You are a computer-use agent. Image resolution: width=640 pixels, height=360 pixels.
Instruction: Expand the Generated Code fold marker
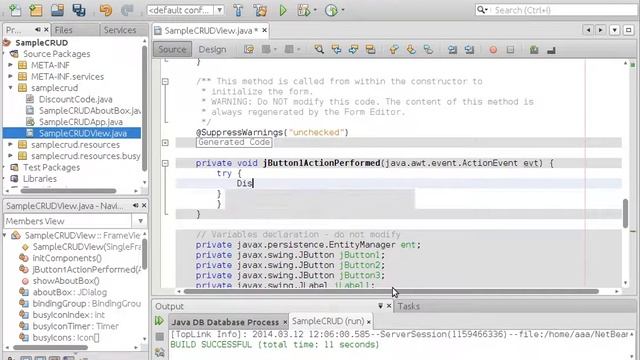(x=165, y=142)
